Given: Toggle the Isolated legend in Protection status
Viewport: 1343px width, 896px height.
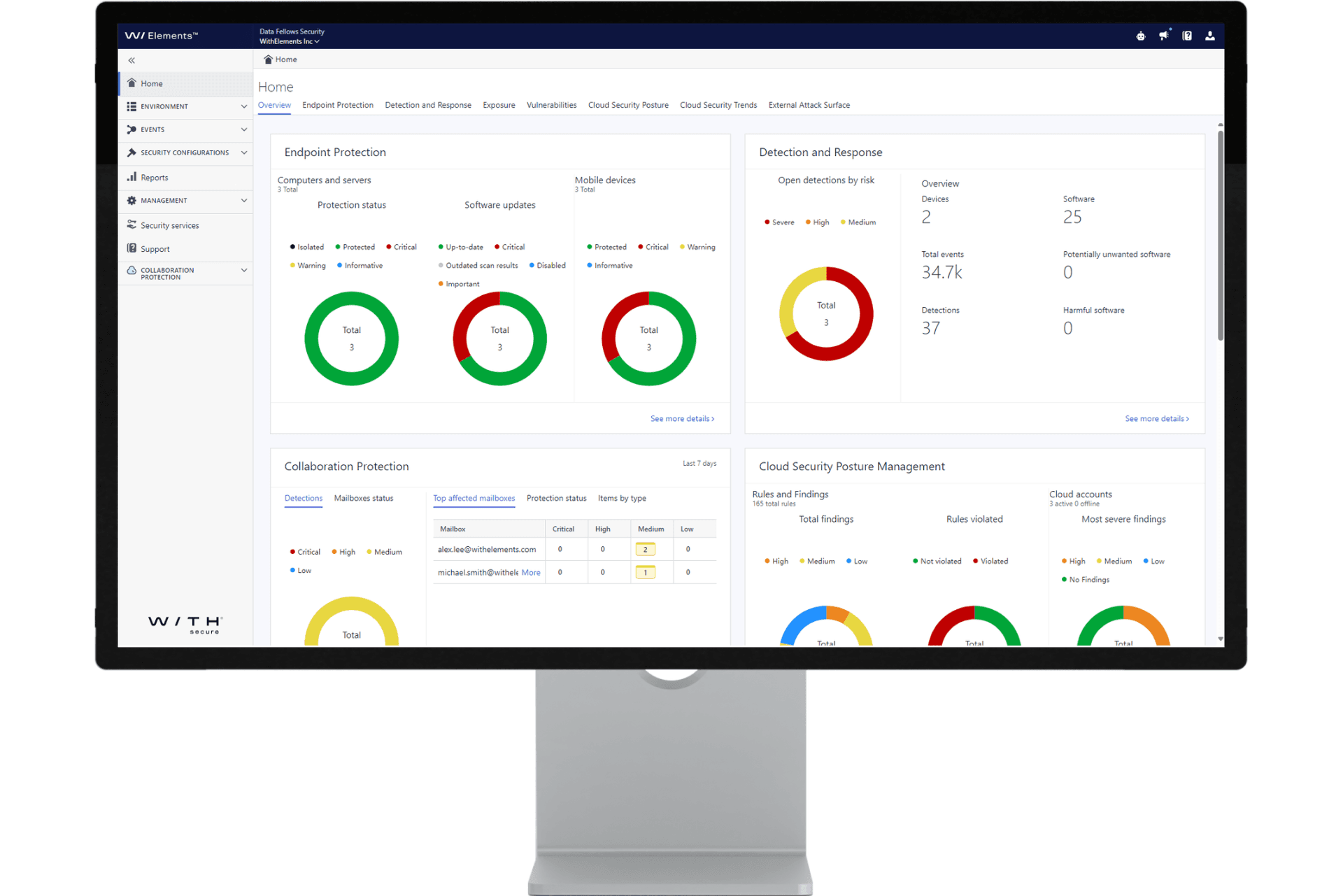Looking at the screenshot, I should tap(307, 247).
